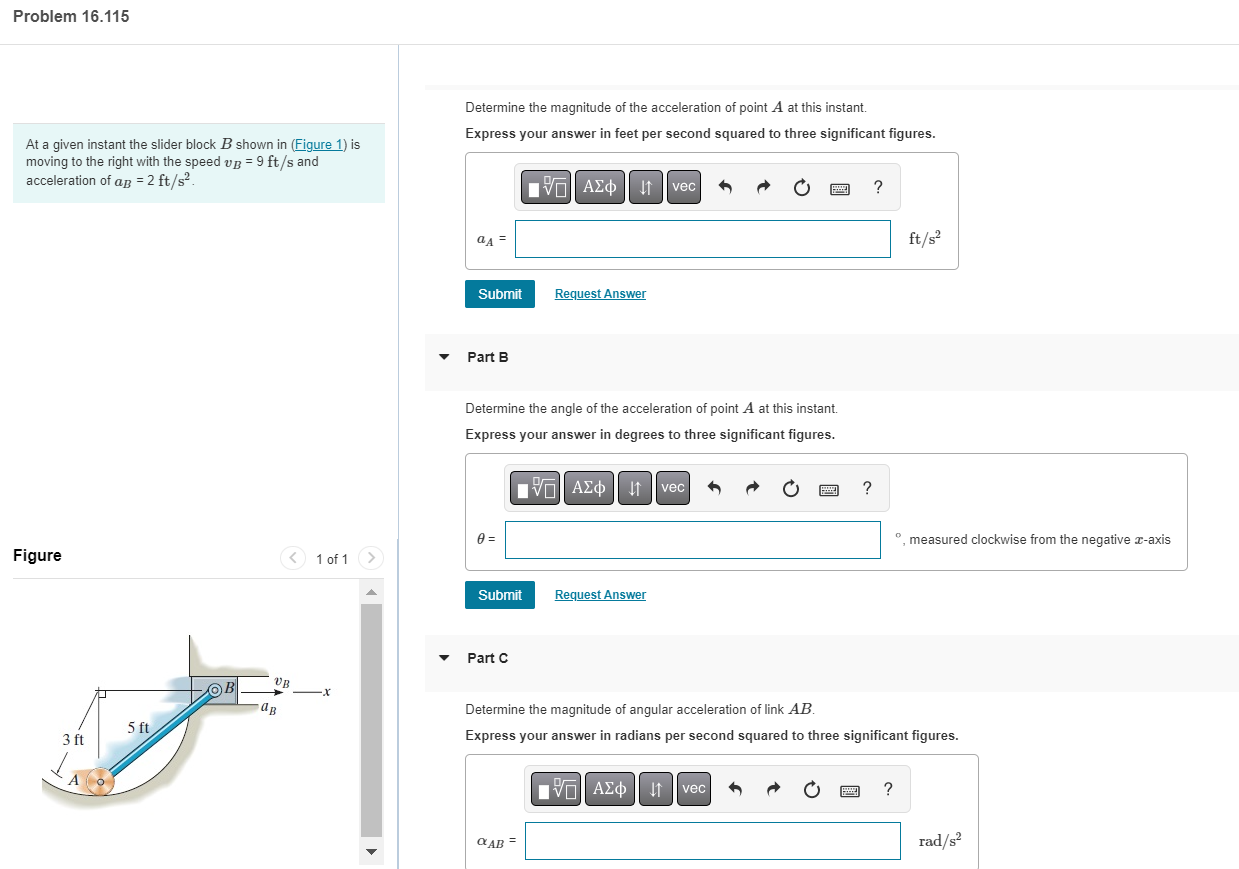Submit the Part A answer
Viewport: 1239px width, 869px height.
[499, 293]
